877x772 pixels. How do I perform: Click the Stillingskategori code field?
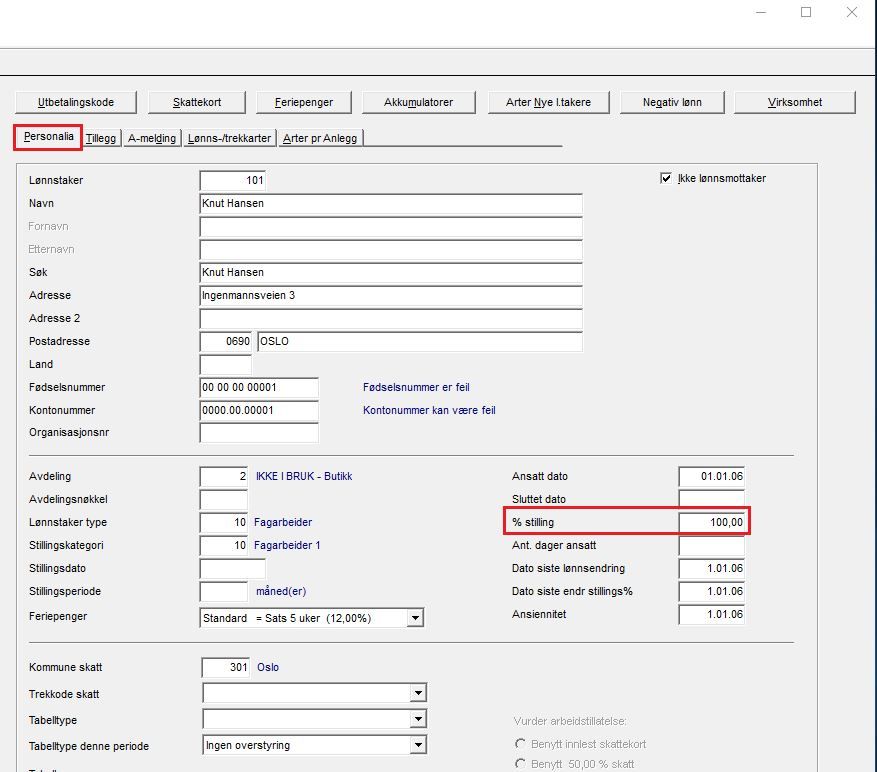(224, 545)
